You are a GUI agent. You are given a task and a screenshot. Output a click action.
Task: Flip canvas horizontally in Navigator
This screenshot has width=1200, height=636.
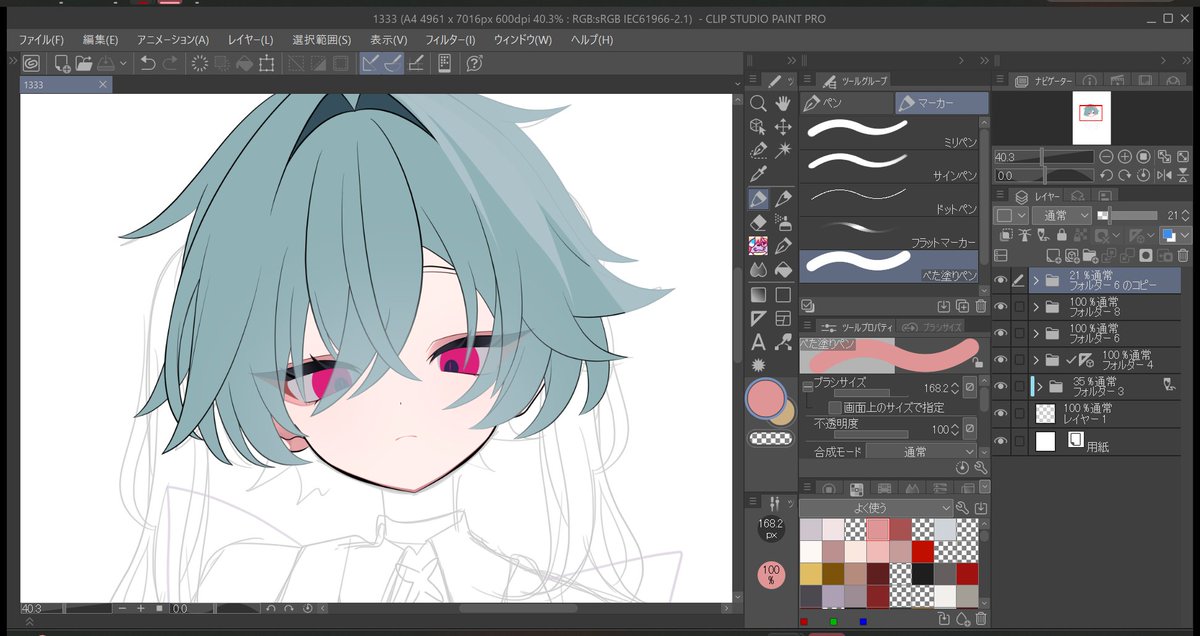(1163, 175)
